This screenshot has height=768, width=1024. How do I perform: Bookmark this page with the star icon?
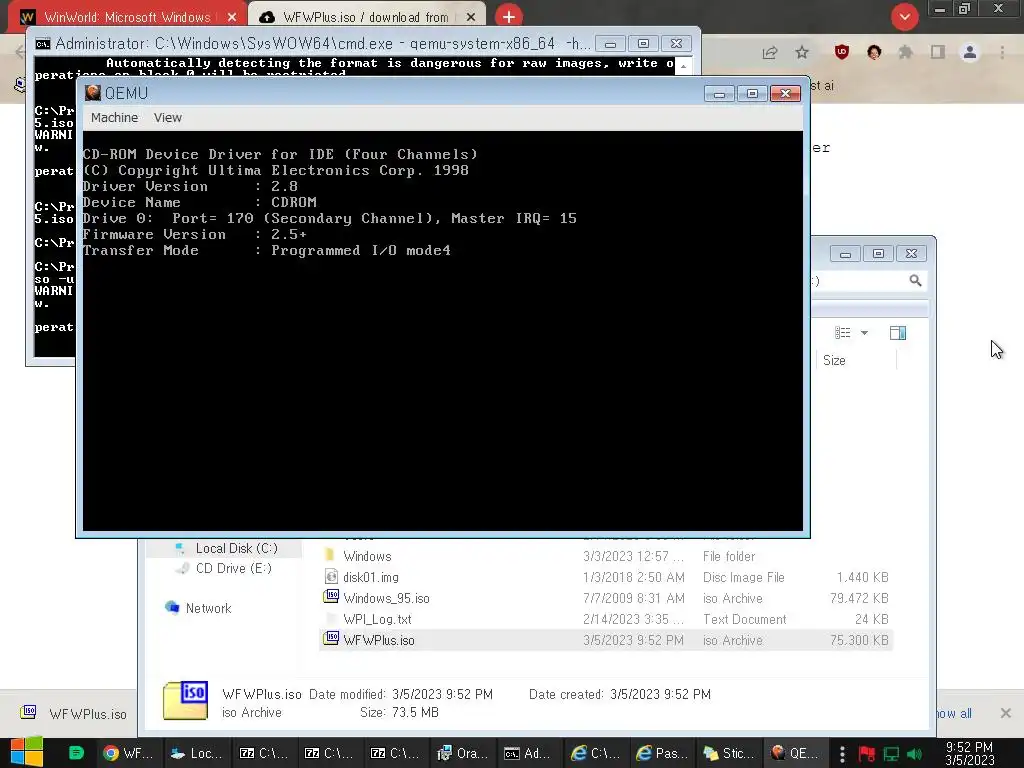click(802, 53)
